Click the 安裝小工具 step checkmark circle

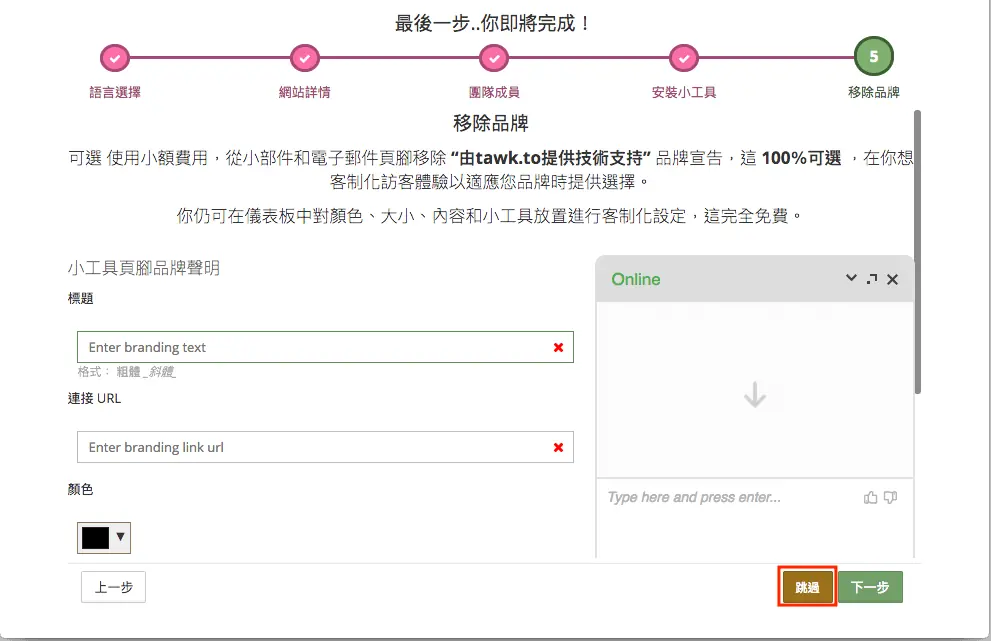click(x=684, y=58)
